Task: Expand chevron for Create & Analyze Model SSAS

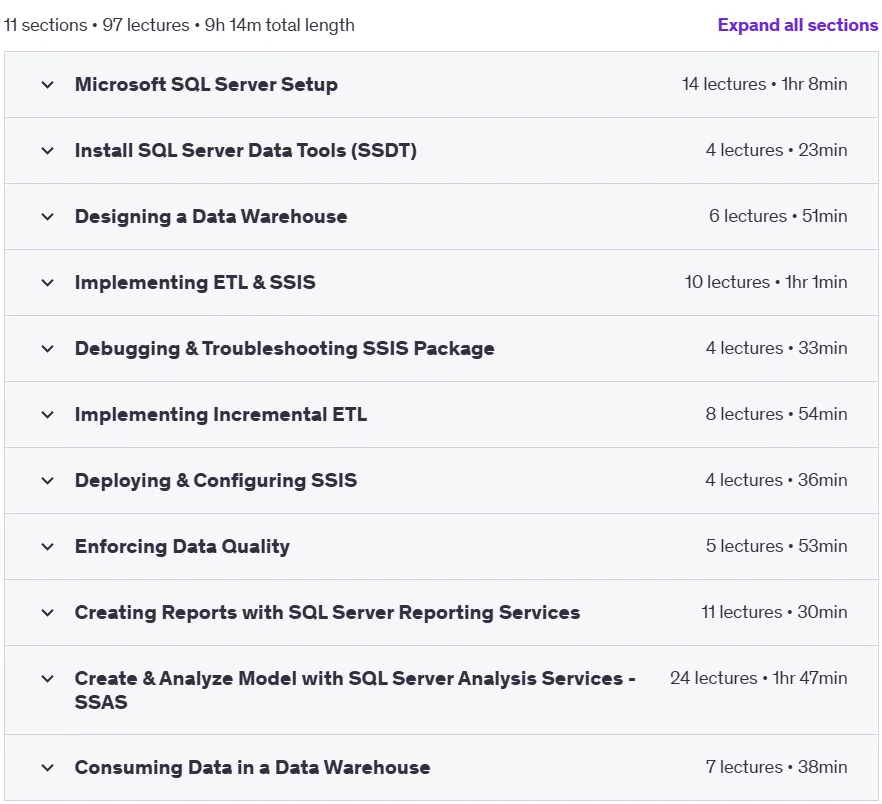Action: [48, 679]
